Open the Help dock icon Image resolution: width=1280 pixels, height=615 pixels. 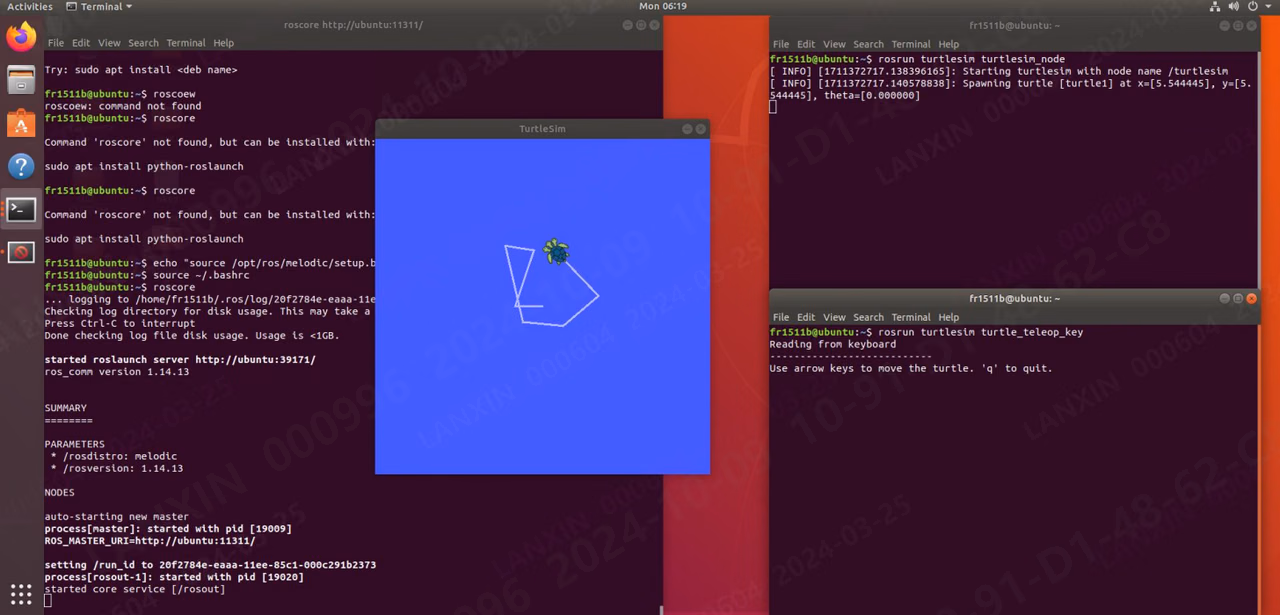[x=21, y=167]
